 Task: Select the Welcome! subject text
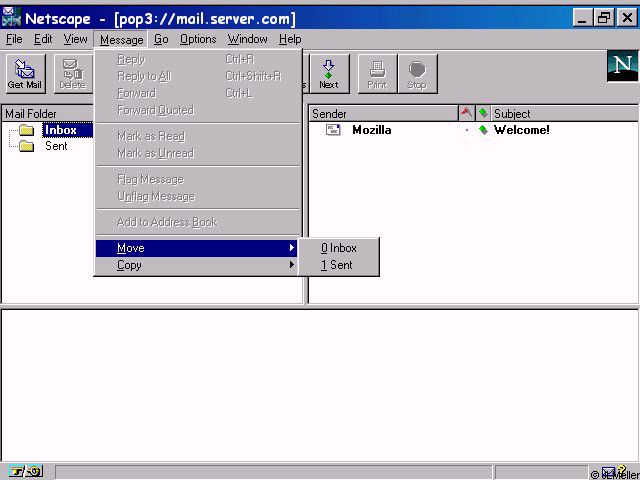click(x=522, y=130)
